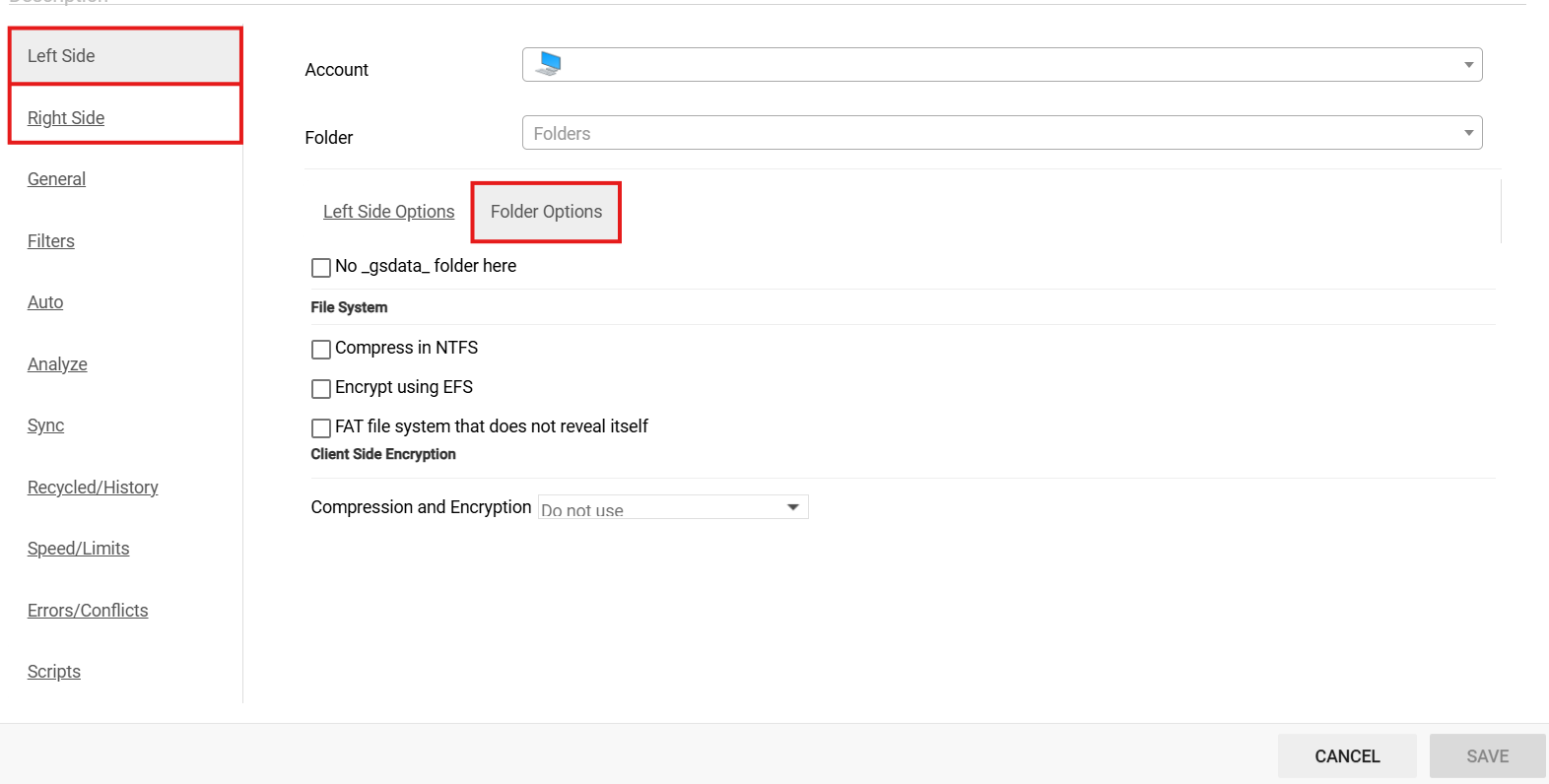Show Speed/Limits settings
The width and height of the screenshot is (1549, 784).
point(79,549)
